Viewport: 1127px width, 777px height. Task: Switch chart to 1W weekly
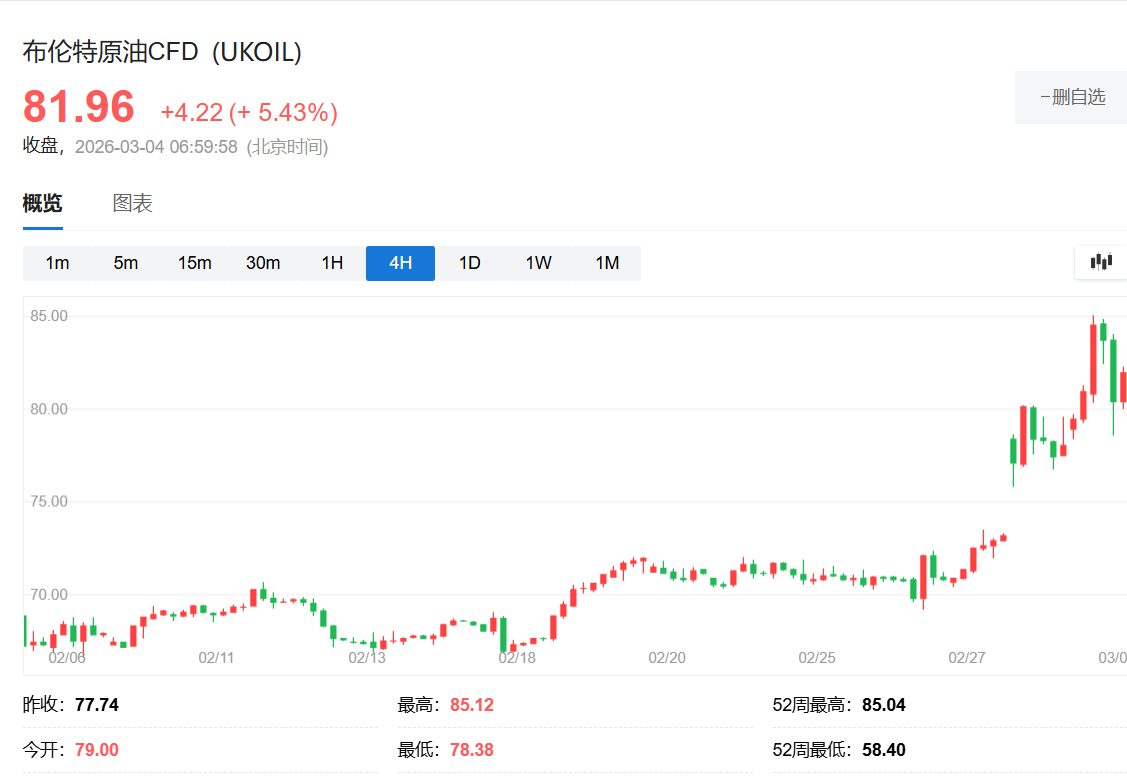pos(538,263)
